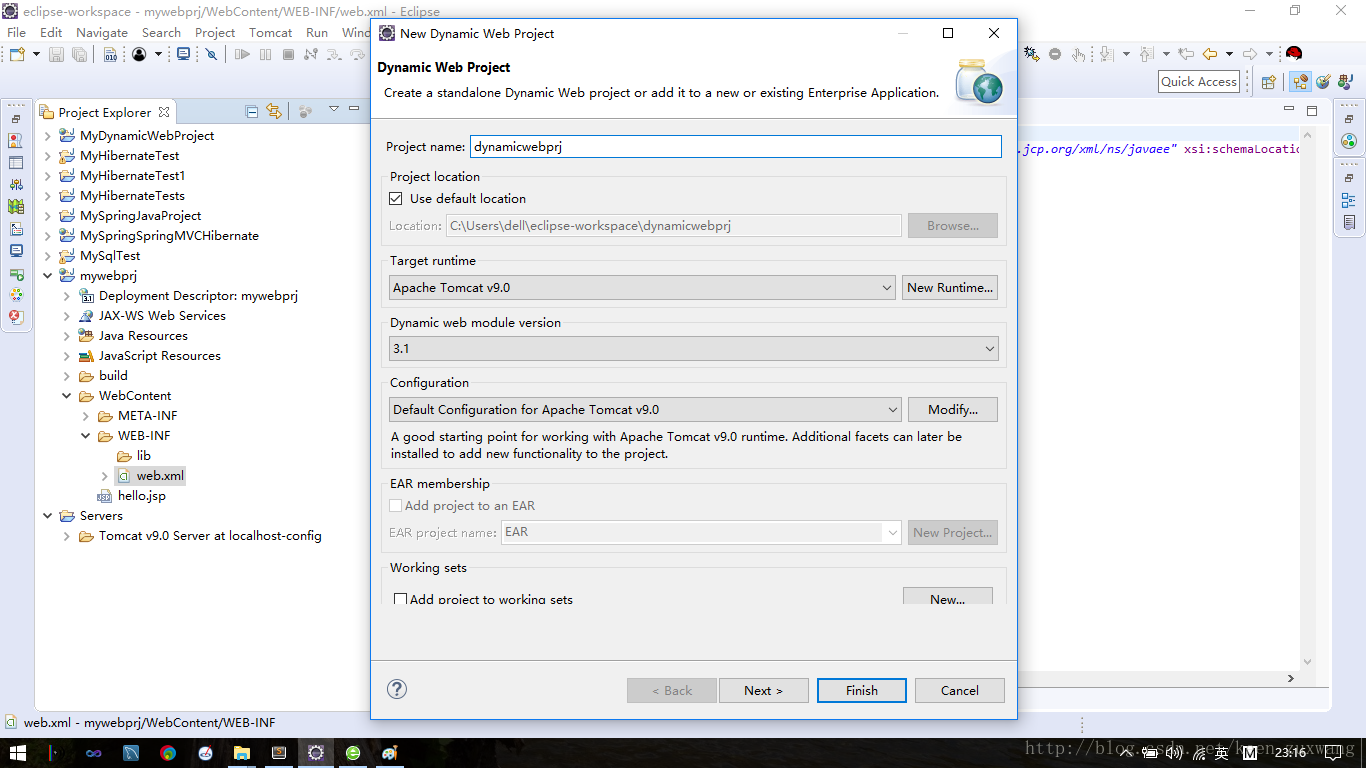Open Run menu
This screenshot has height=768, width=1366.
click(317, 32)
